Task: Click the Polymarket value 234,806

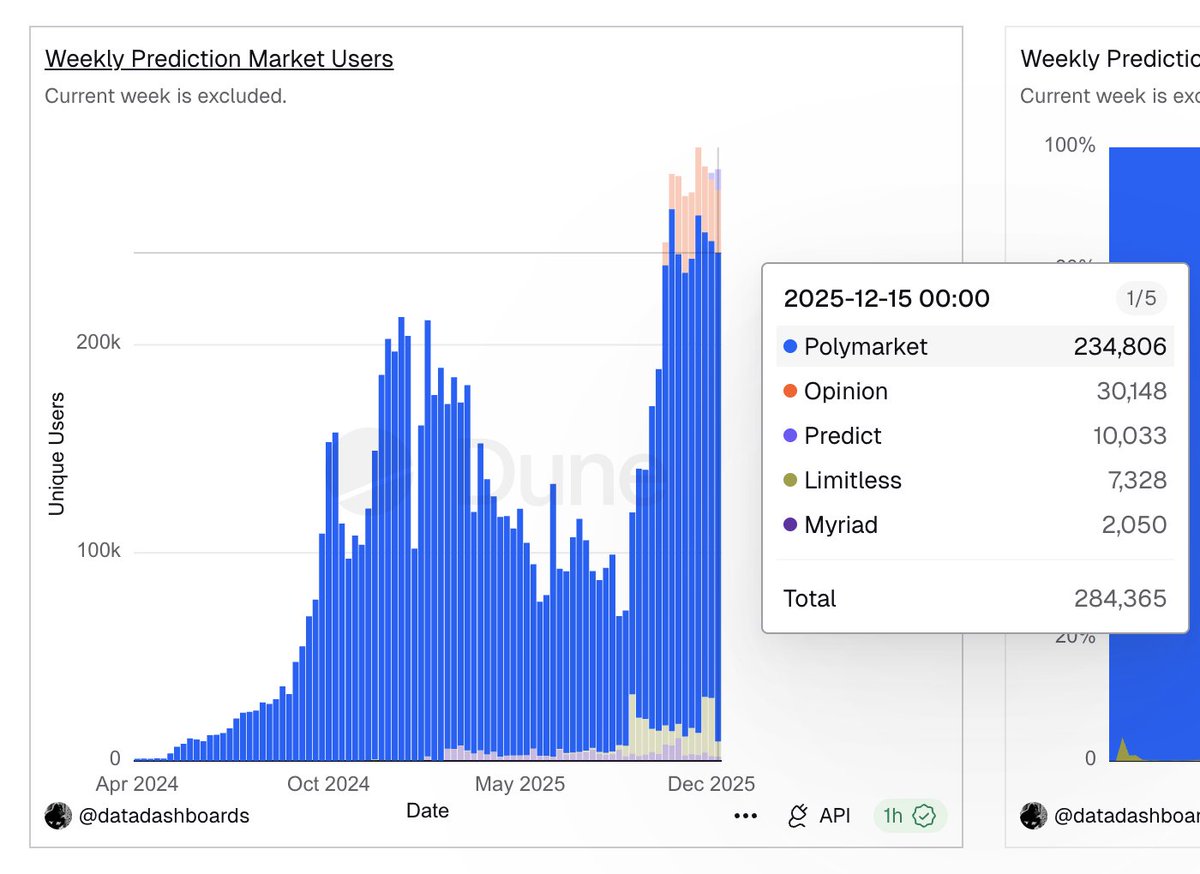Action: point(1120,347)
